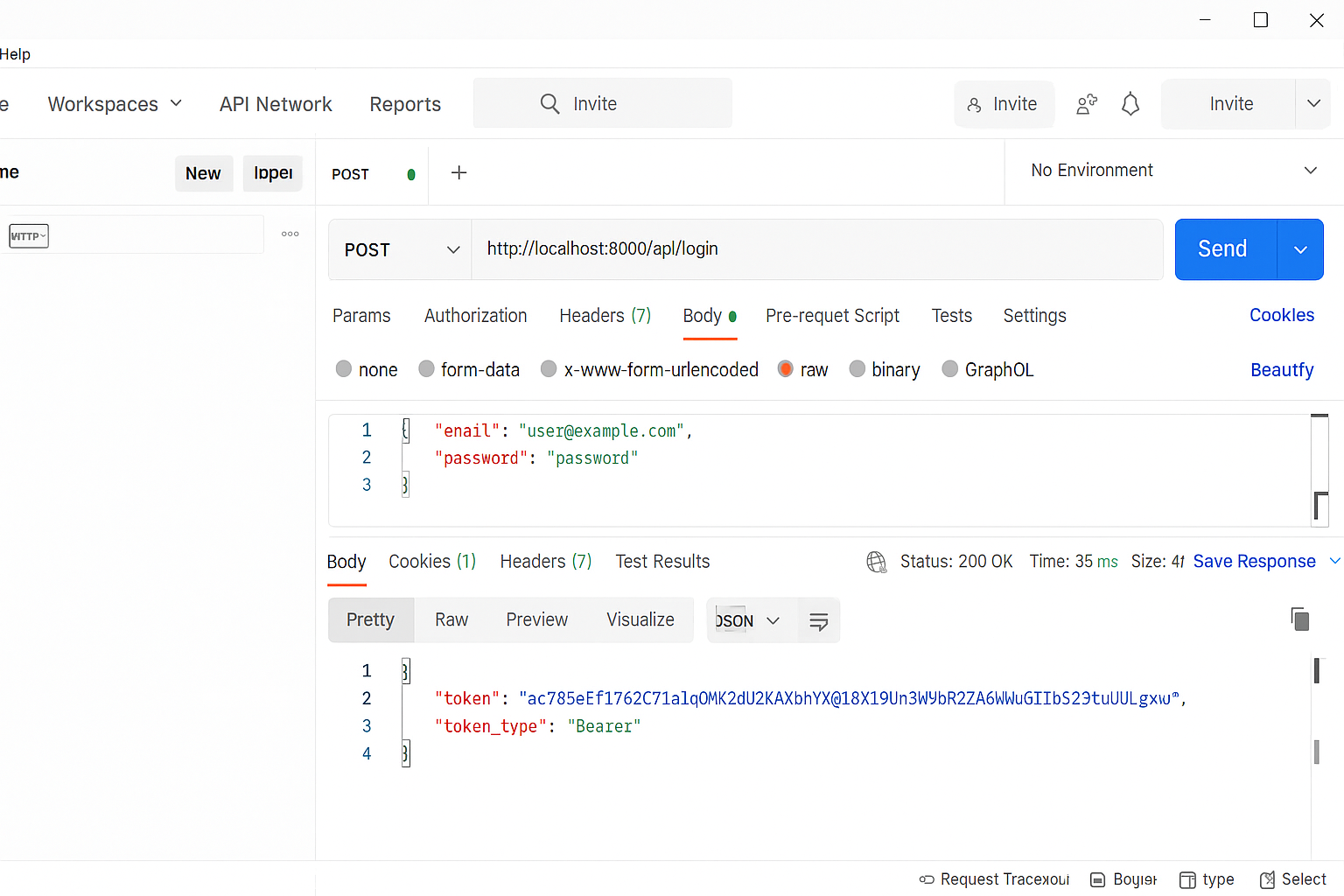This screenshot has height=896, width=1344.
Task: Click the invite teammates person icon
Action: 1086,103
